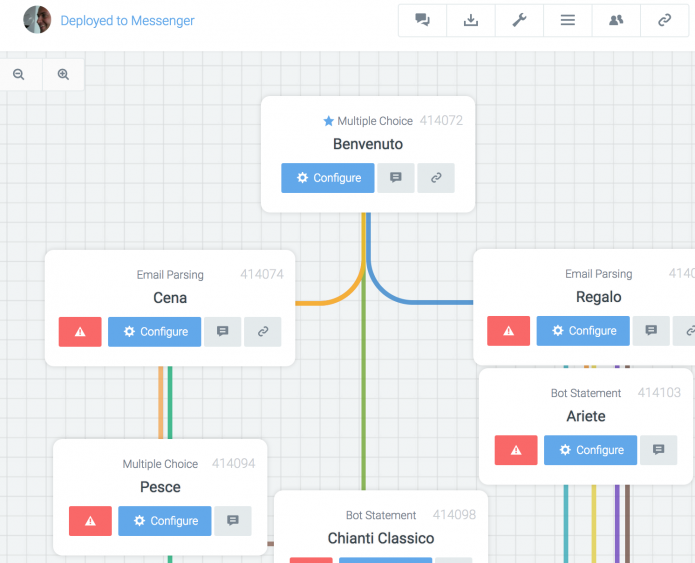Screen dimensions: 695x563
Task: Click block ID 414074
Action: point(262,274)
